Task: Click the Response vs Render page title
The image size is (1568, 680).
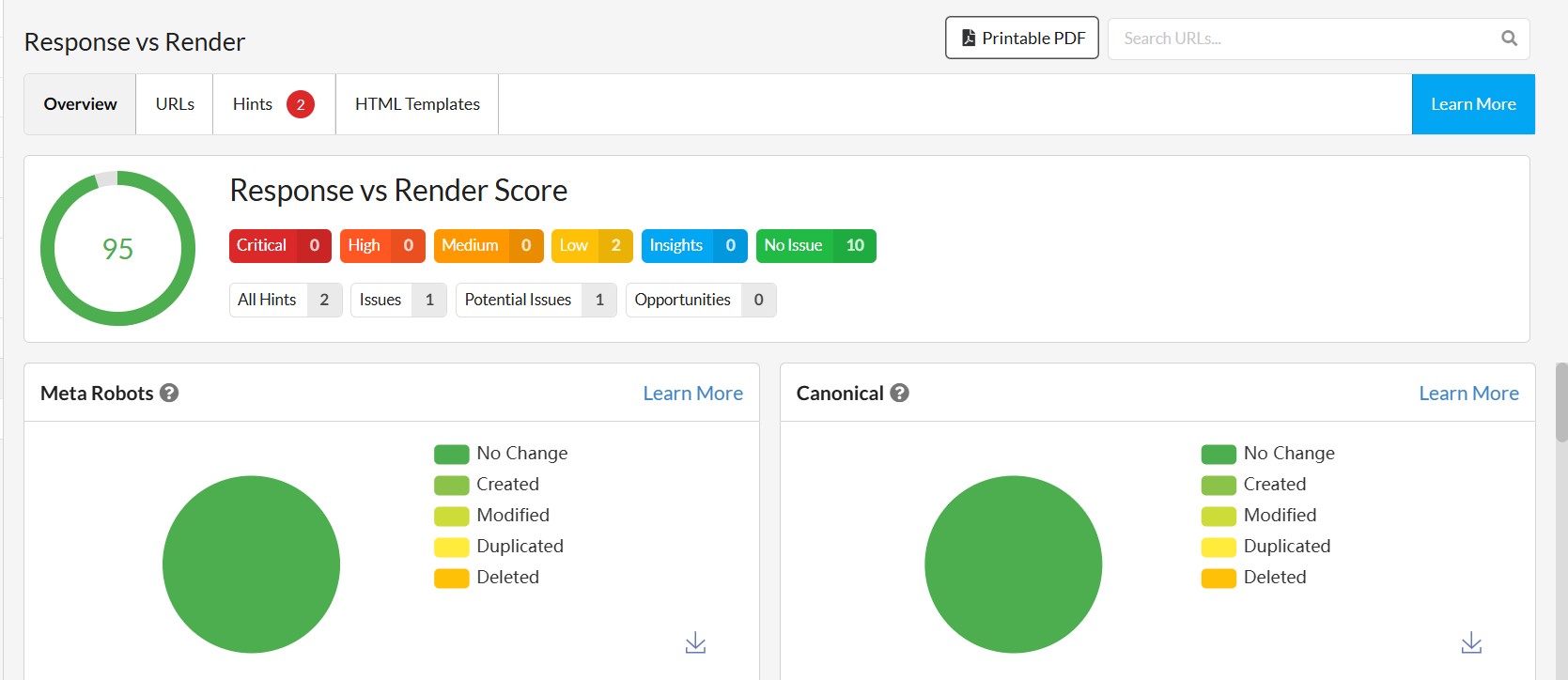Action: (x=134, y=42)
